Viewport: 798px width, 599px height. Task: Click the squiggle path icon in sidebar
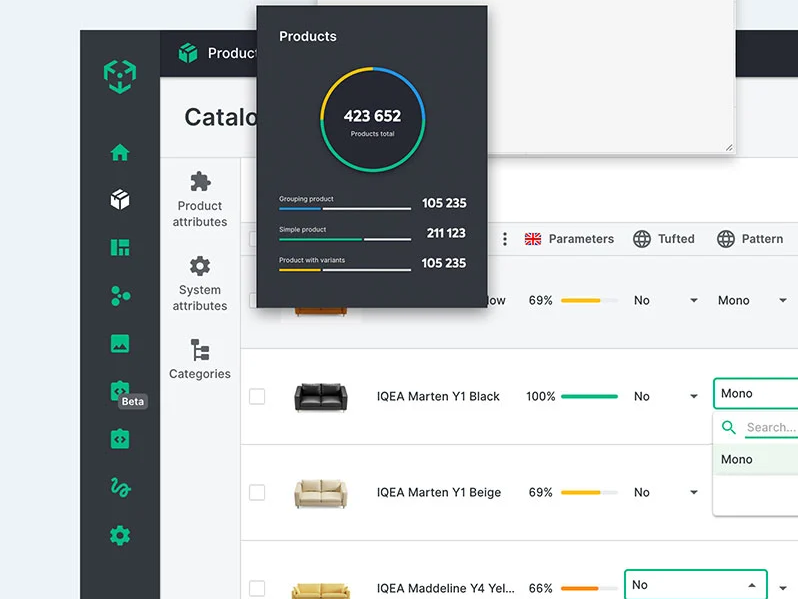point(120,488)
